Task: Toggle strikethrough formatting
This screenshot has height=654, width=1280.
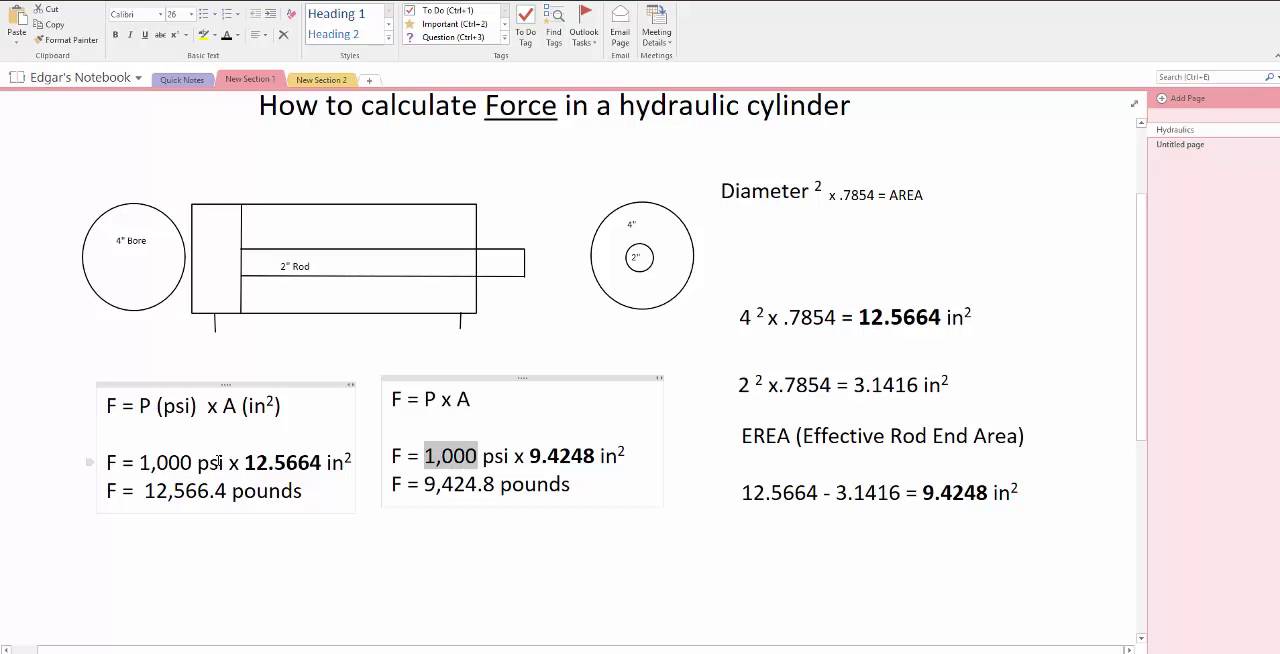Action: (160, 35)
